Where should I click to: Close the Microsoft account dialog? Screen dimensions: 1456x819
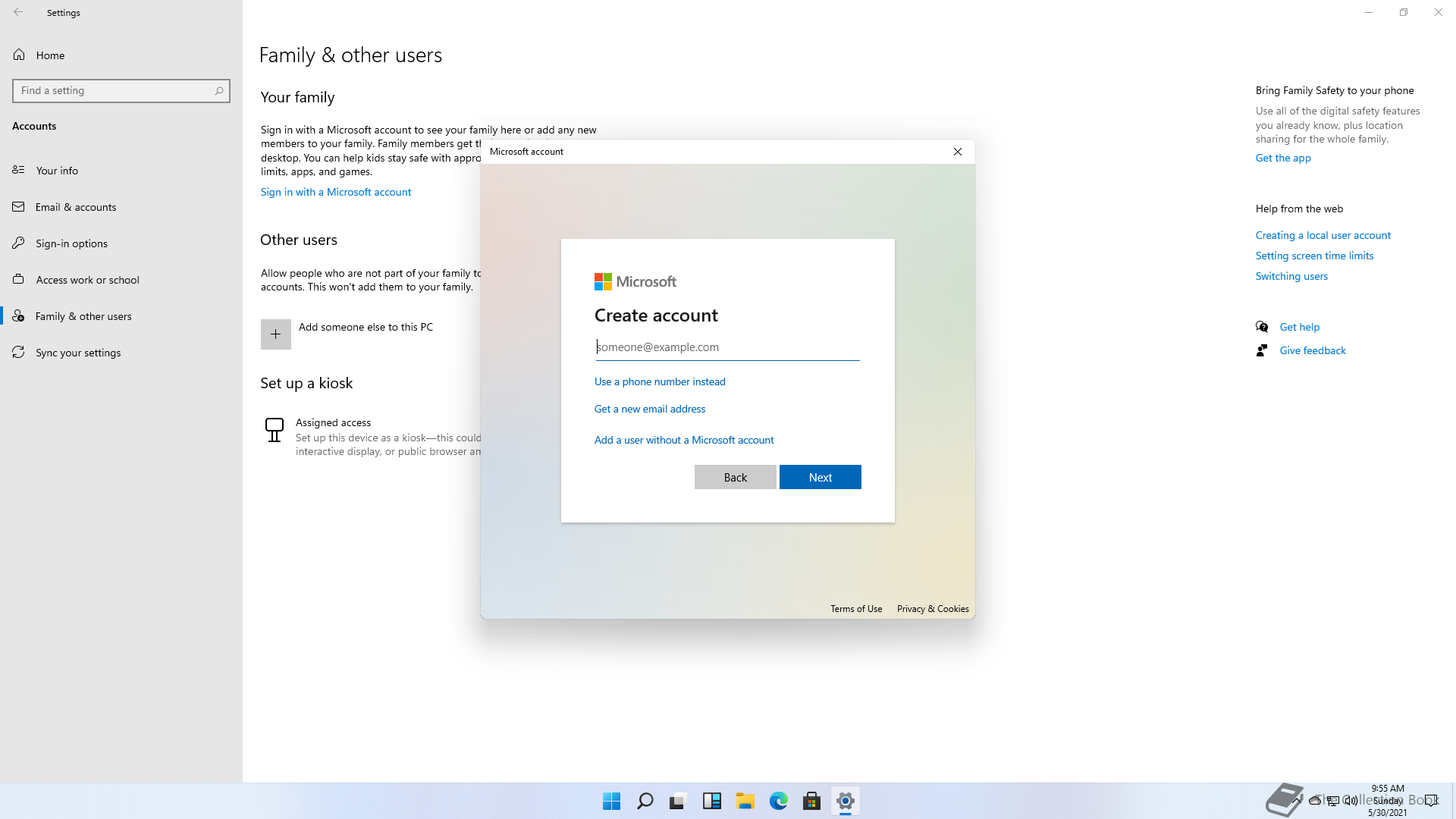tap(958, 152)
